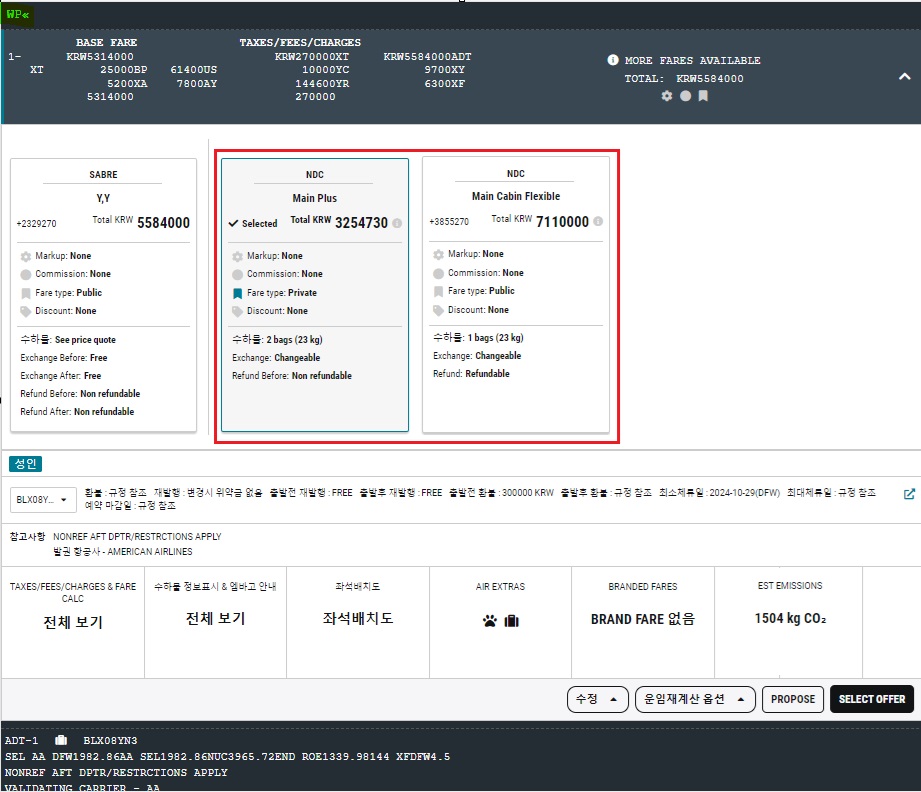Click the bookmark icon under TOTAL
Image resolution: width=921 pixels, height=792 pixels.
[x=703, y=96]
